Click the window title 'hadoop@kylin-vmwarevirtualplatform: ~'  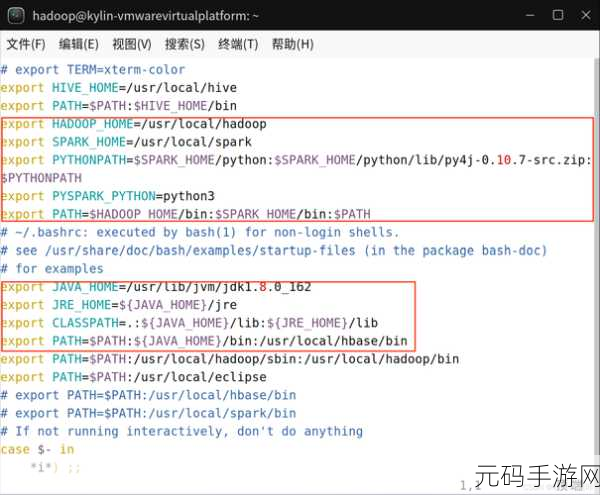[x=145, y=16]
